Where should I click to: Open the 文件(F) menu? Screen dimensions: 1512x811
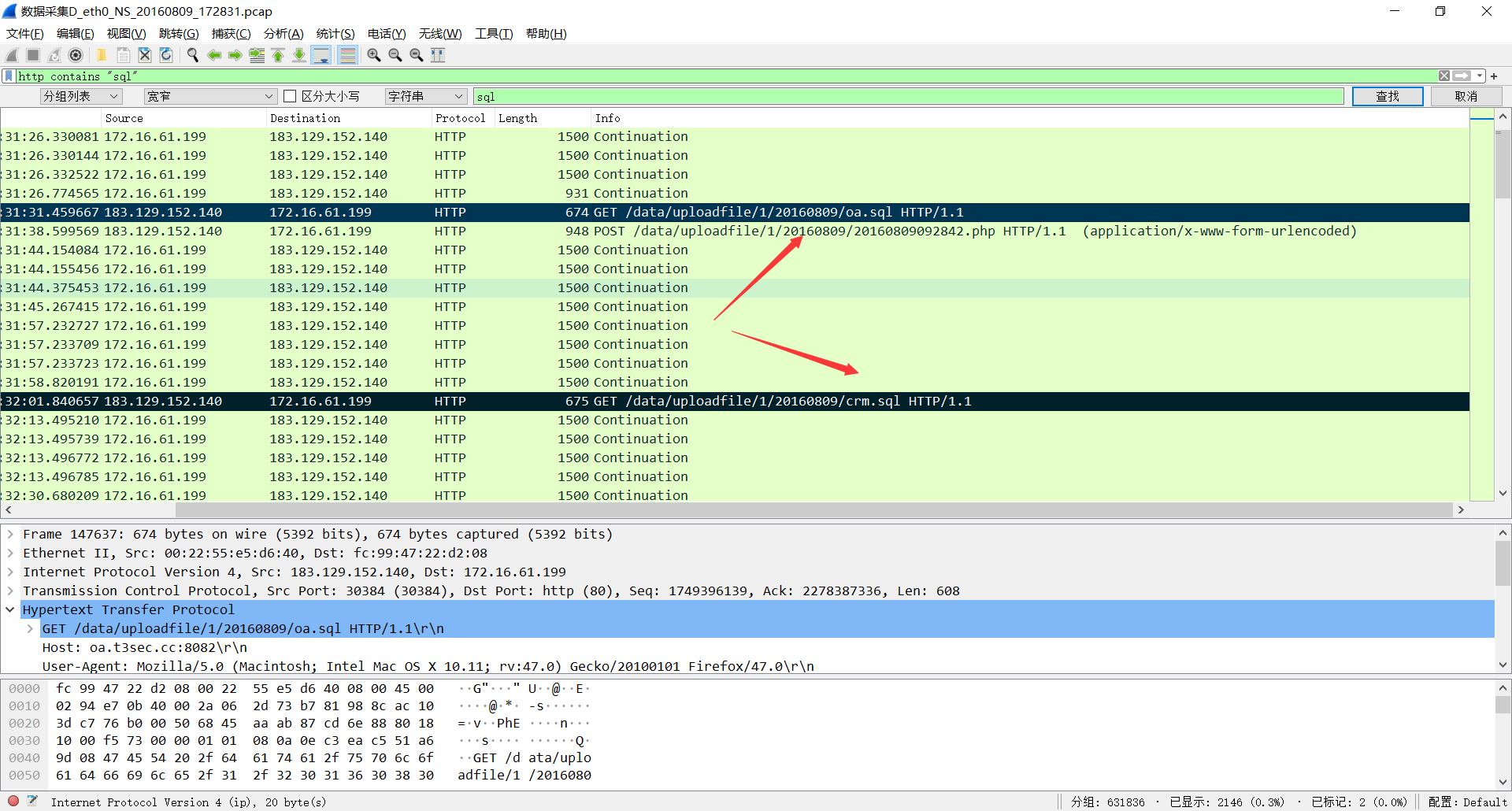[x=25, y=34]
